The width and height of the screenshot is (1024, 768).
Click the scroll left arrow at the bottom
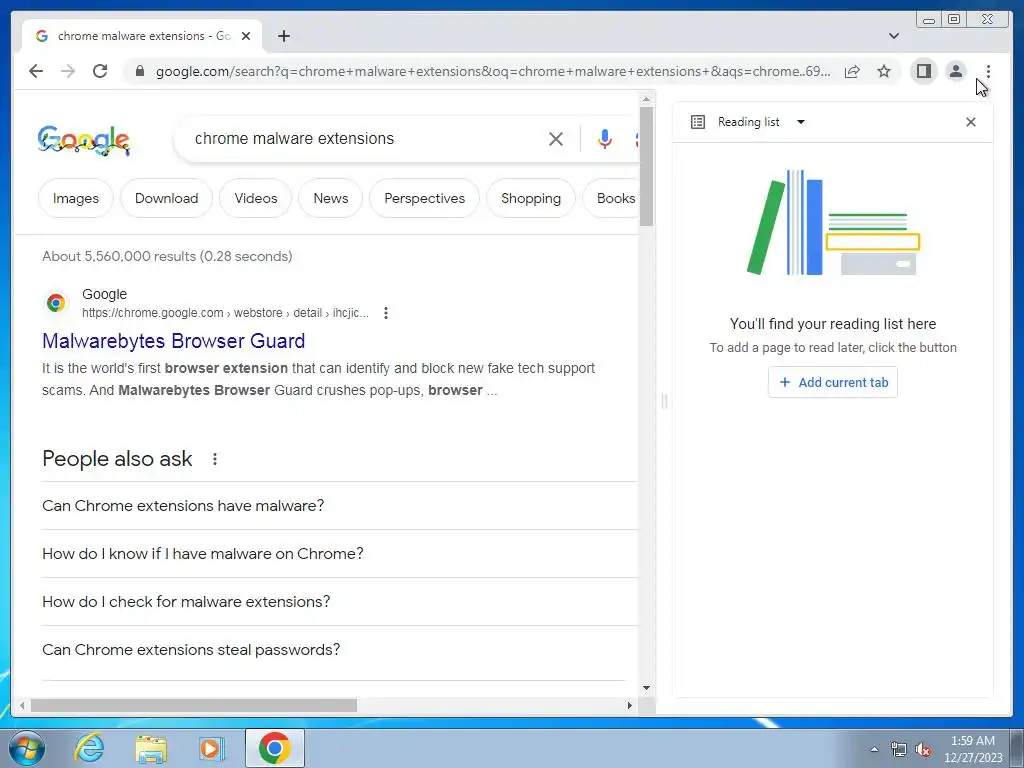tap(22, 706)
